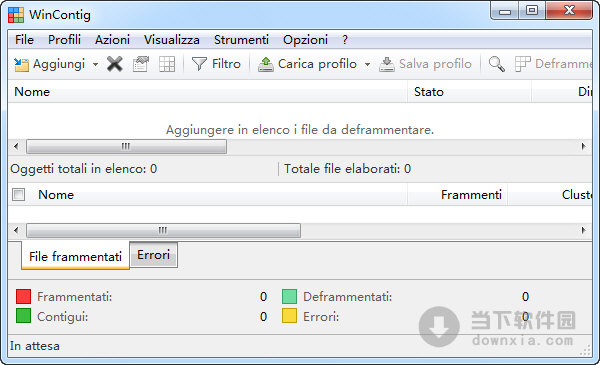600x365 pixels.
Task: Click the red Frammentati color swatch
Action: point(24,297)
